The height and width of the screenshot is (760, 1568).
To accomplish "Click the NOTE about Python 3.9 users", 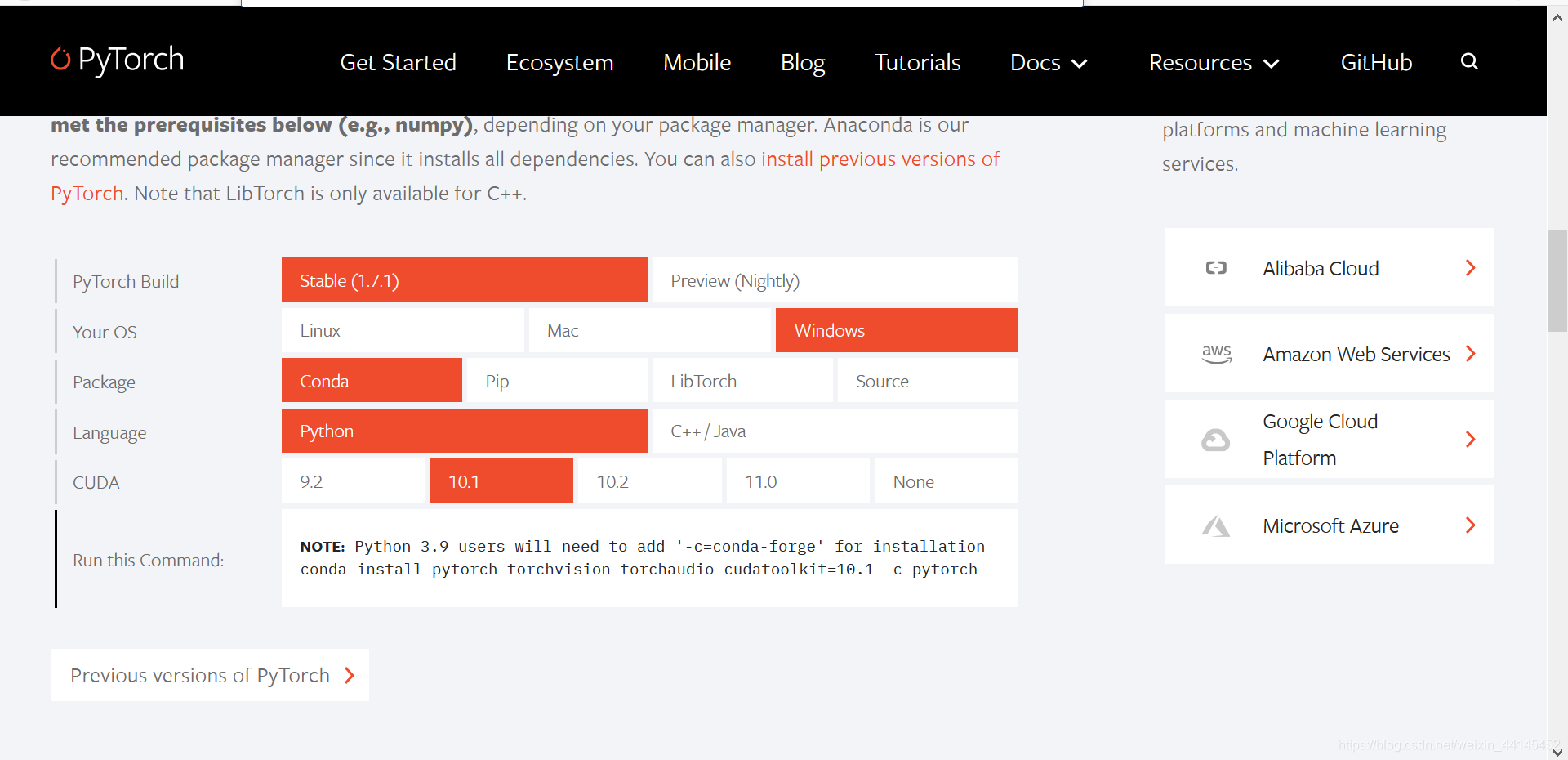I will point(643,547).
